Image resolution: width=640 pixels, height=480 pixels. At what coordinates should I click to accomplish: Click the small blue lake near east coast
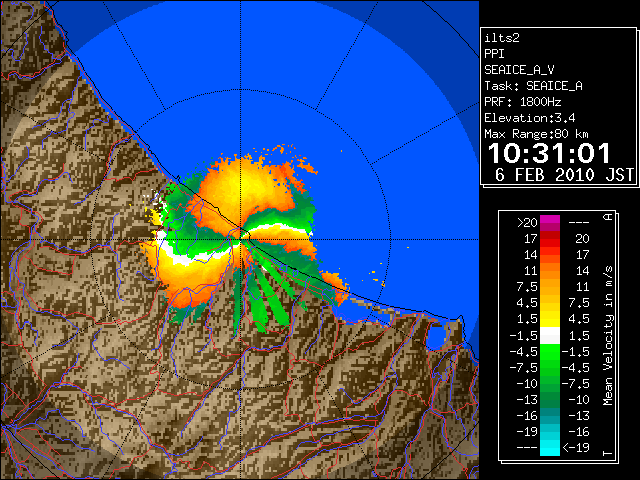437,338
